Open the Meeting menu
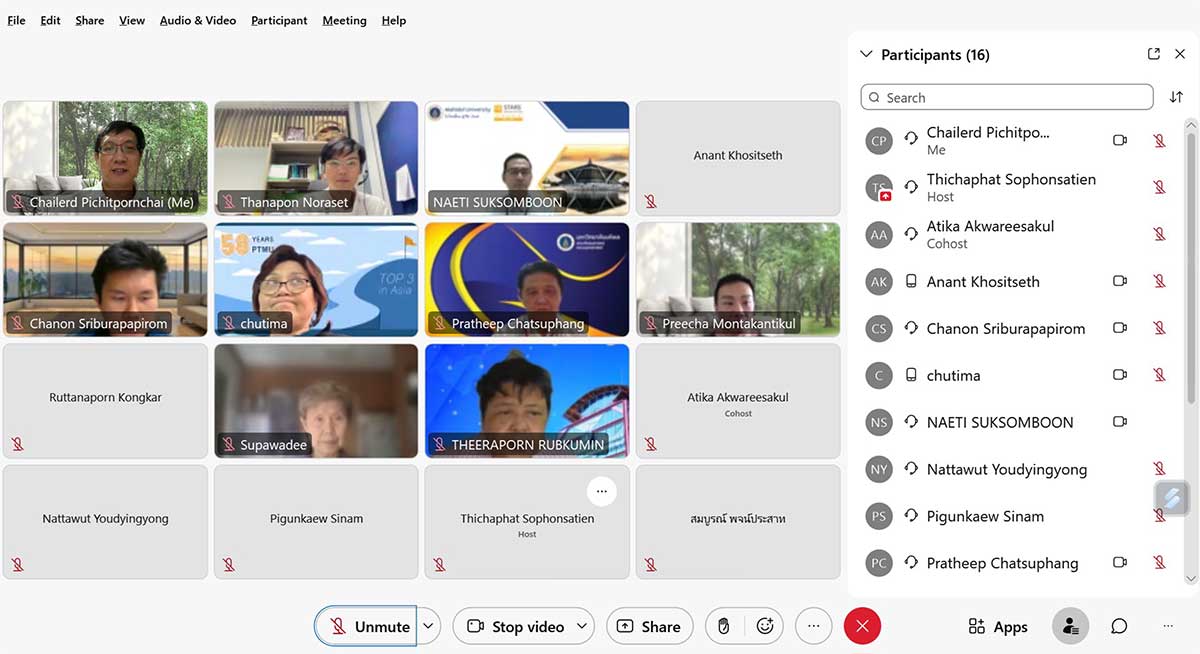This screenshot has height=654, width=1200. [344, 20]
